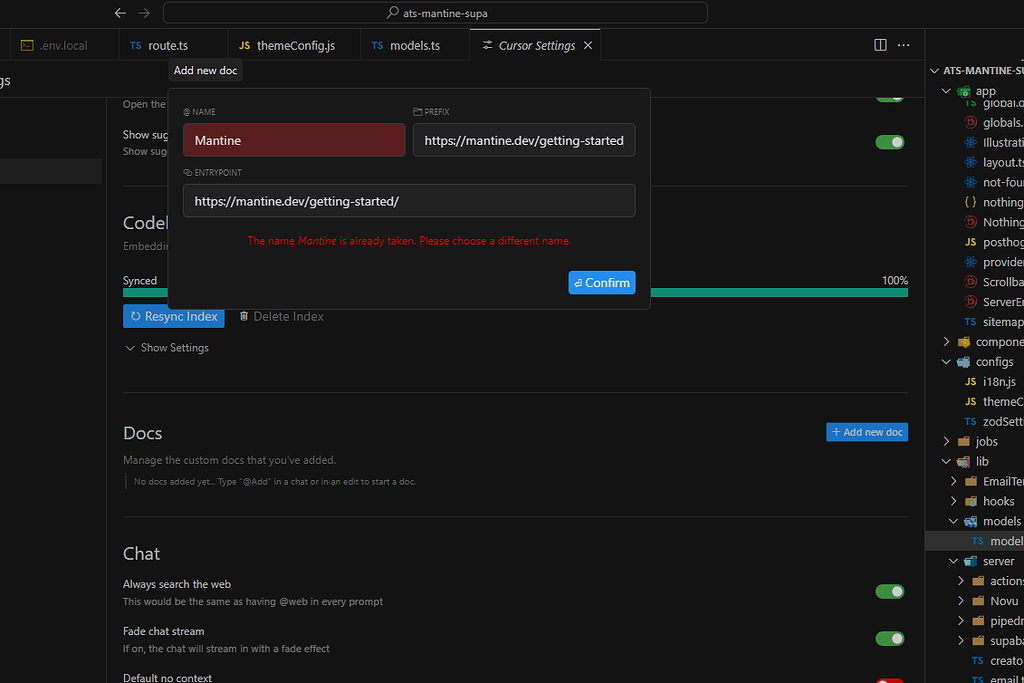Disable Always search the web
Viewport: 1024px width, 683px height.
pyautogui.click(x=889, y=592)
